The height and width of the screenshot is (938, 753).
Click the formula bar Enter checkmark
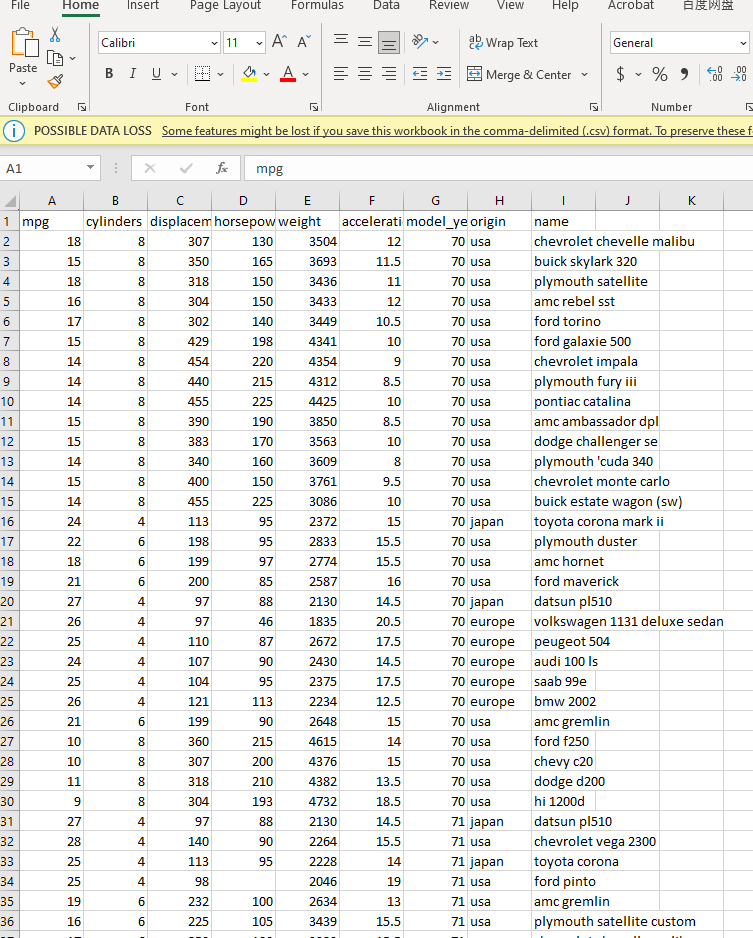point(186,169)
